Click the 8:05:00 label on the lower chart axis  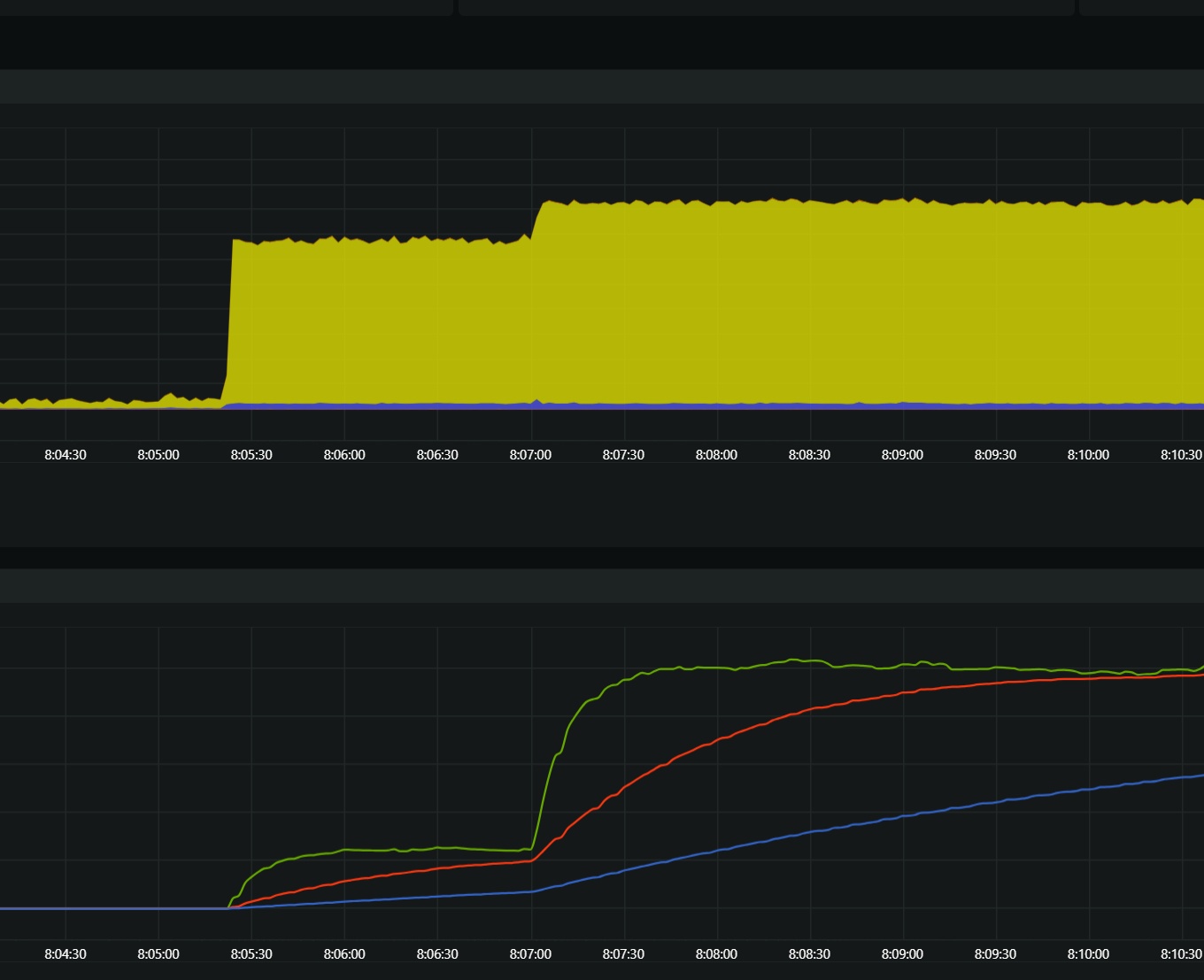coord(158,954)
